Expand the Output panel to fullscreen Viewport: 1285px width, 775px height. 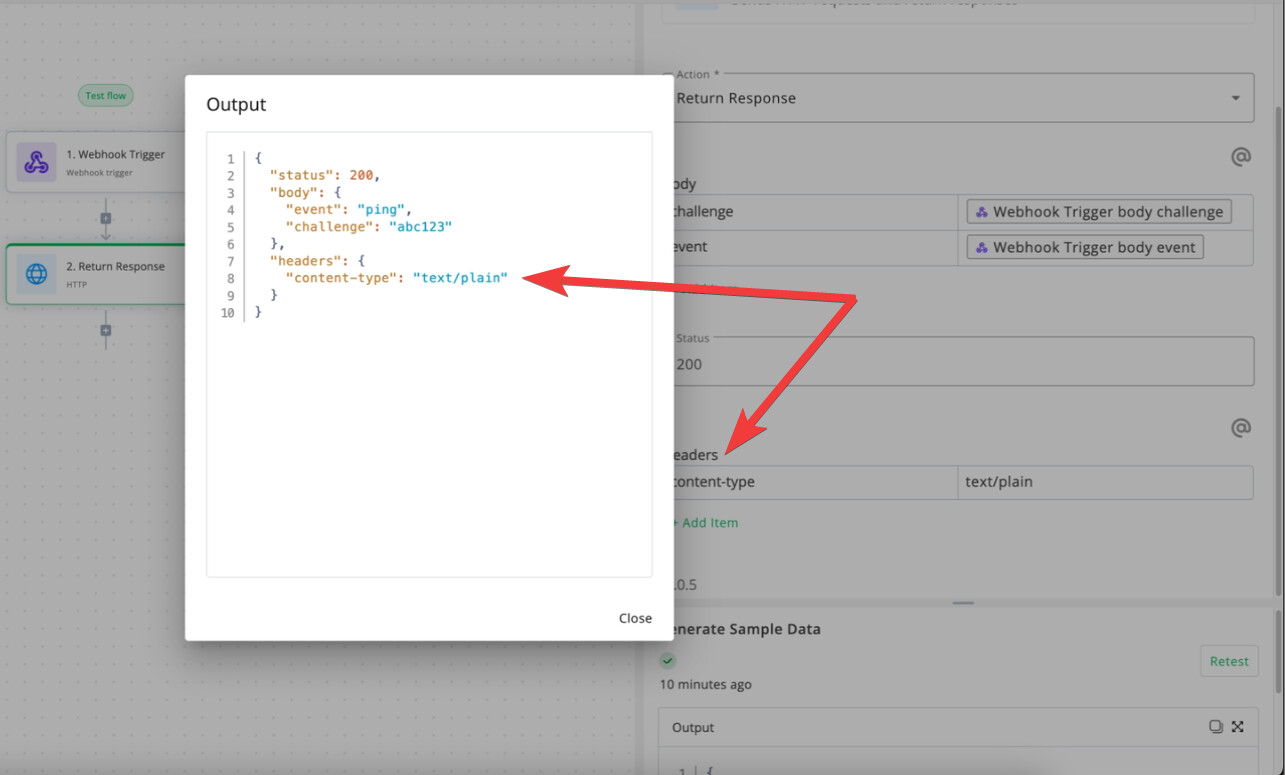point(1237,727)
